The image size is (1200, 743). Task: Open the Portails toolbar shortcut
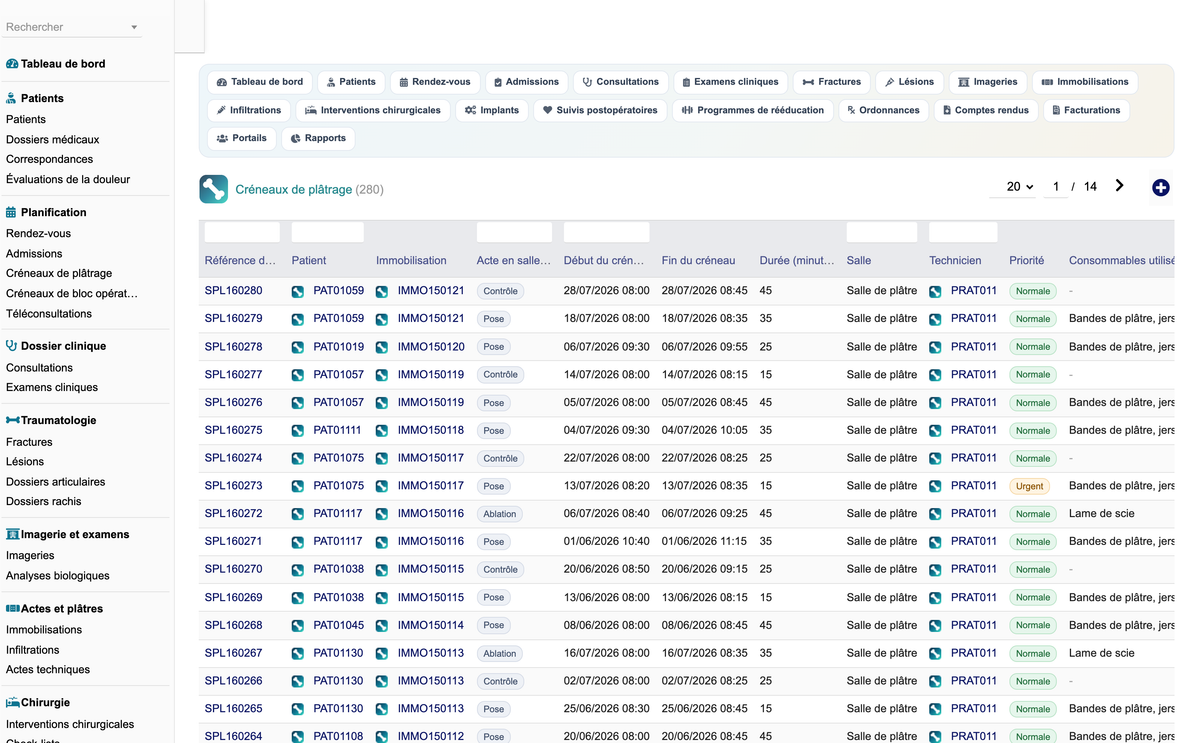tap(241, 138)
